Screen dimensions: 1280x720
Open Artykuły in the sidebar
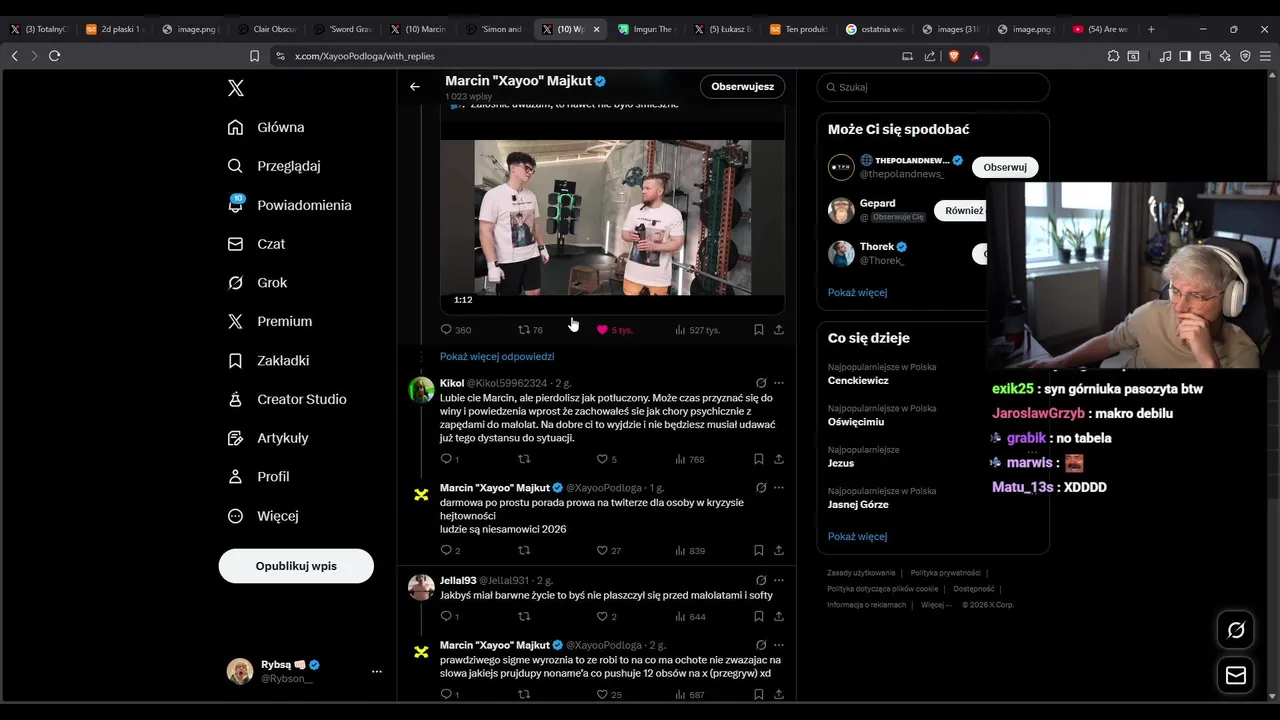coord(269,438)
